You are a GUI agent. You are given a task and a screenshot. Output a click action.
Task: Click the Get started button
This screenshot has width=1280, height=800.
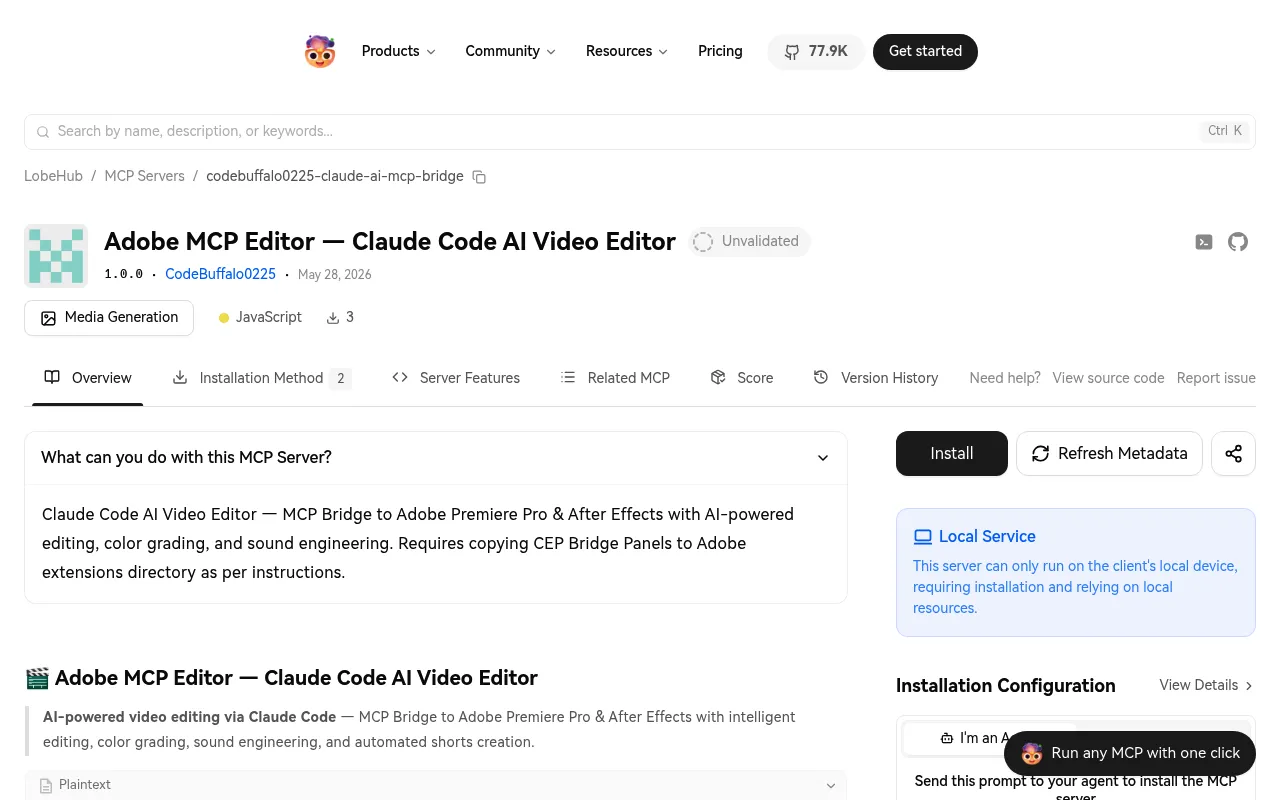click(925, 52)
